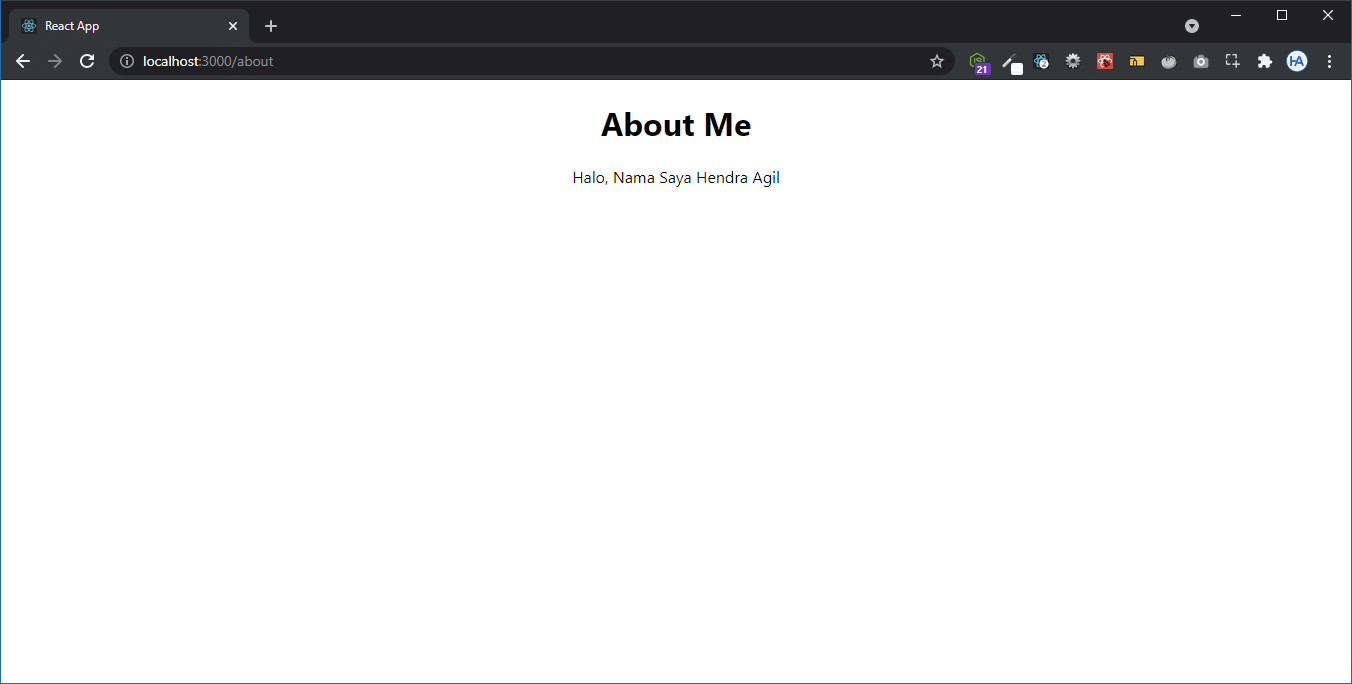1352x684 pixels.
Task: Click the red panda extension icon
Action: point(1104,61)
